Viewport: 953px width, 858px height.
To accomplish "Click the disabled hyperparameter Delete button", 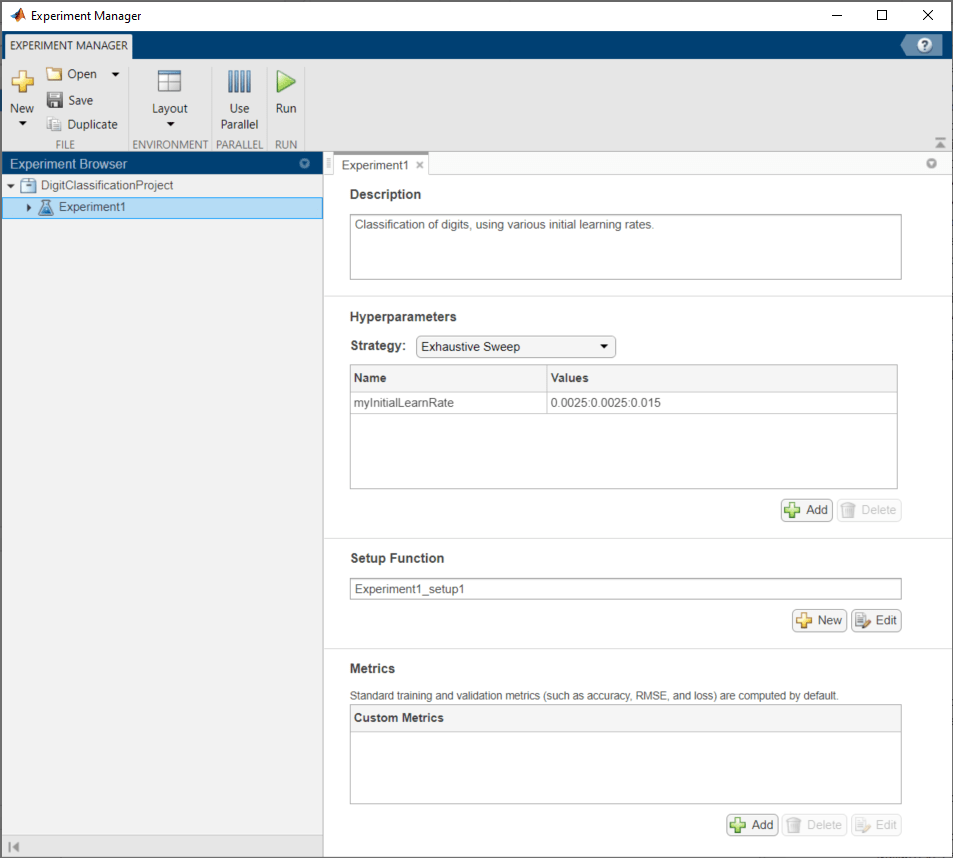I will [x=869, y=510].
